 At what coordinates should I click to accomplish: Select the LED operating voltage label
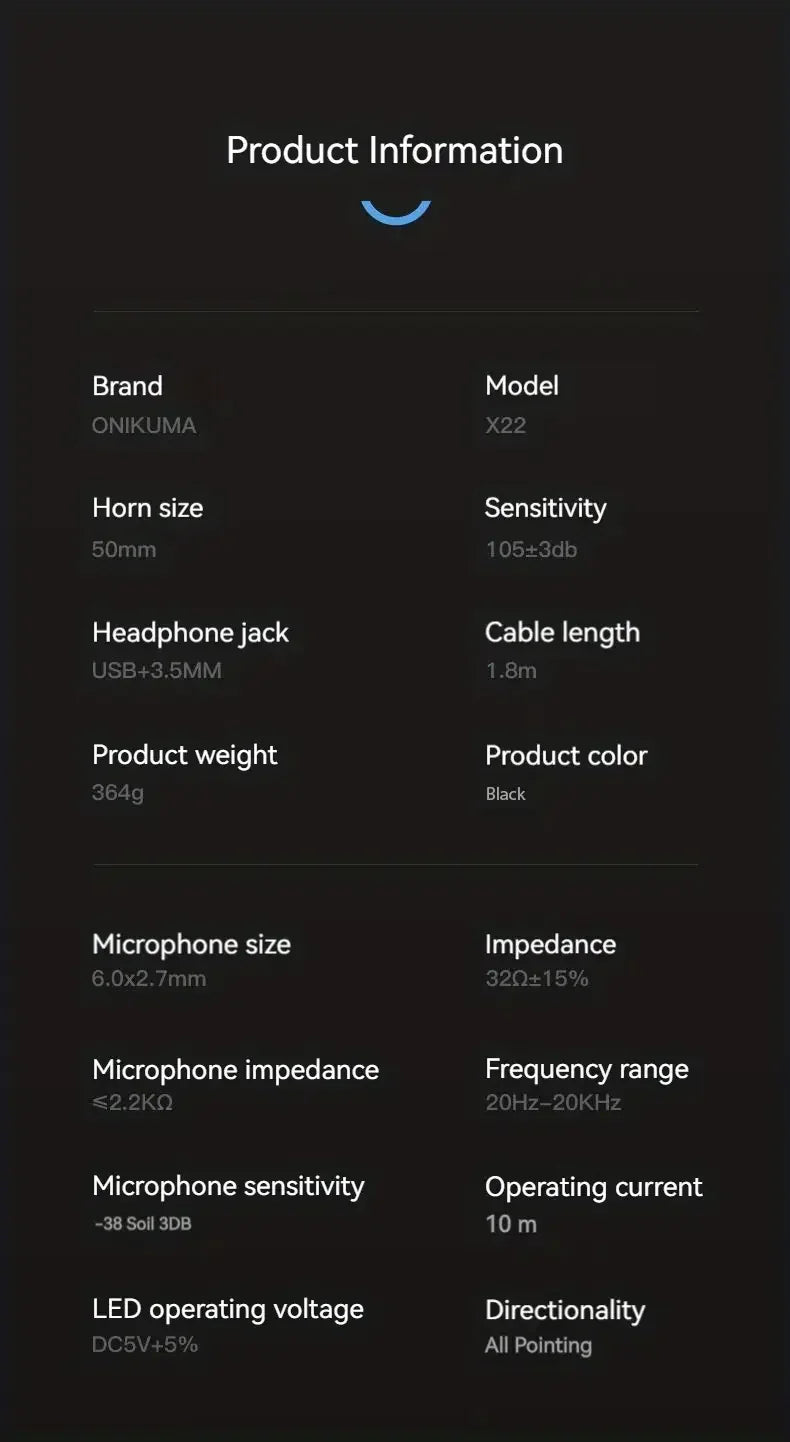[x=228, y=1309]
